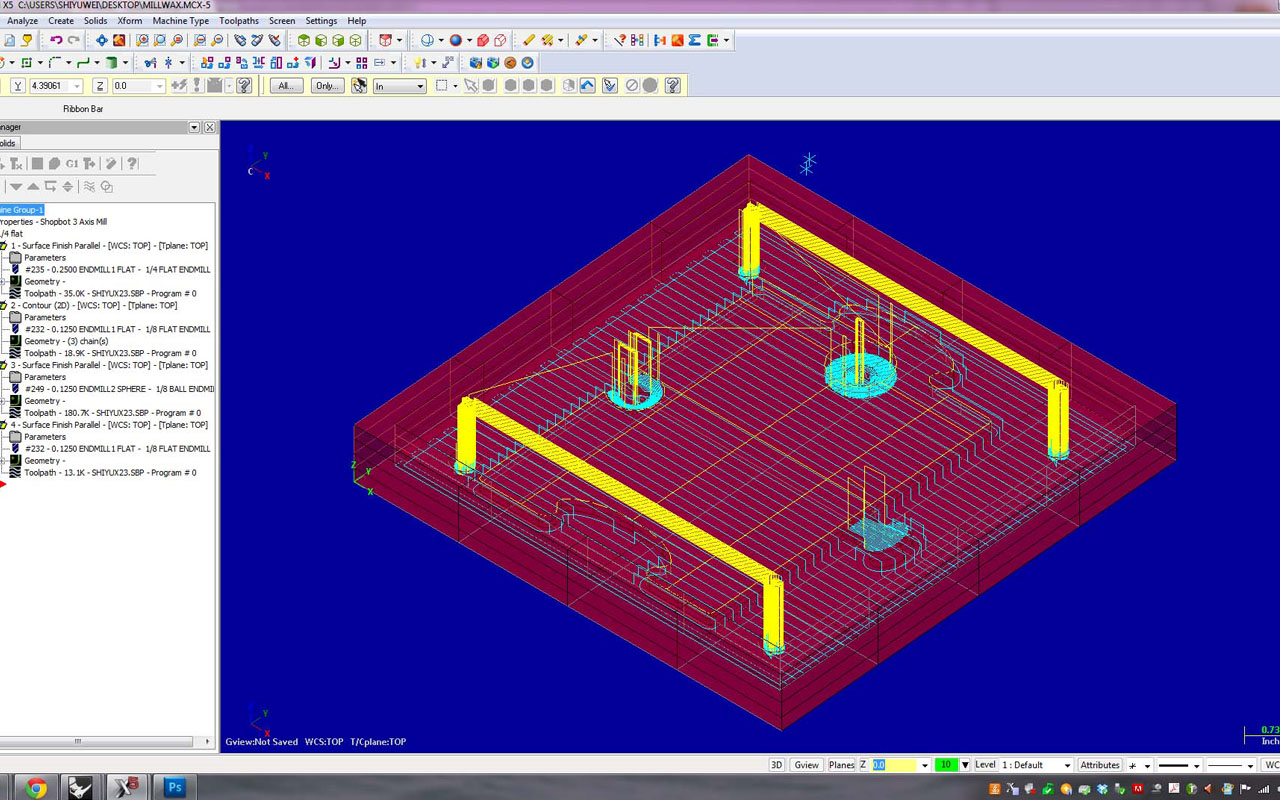Toggle the 3D mode button
Screen dimensions: 1280x800
(776, 765)
